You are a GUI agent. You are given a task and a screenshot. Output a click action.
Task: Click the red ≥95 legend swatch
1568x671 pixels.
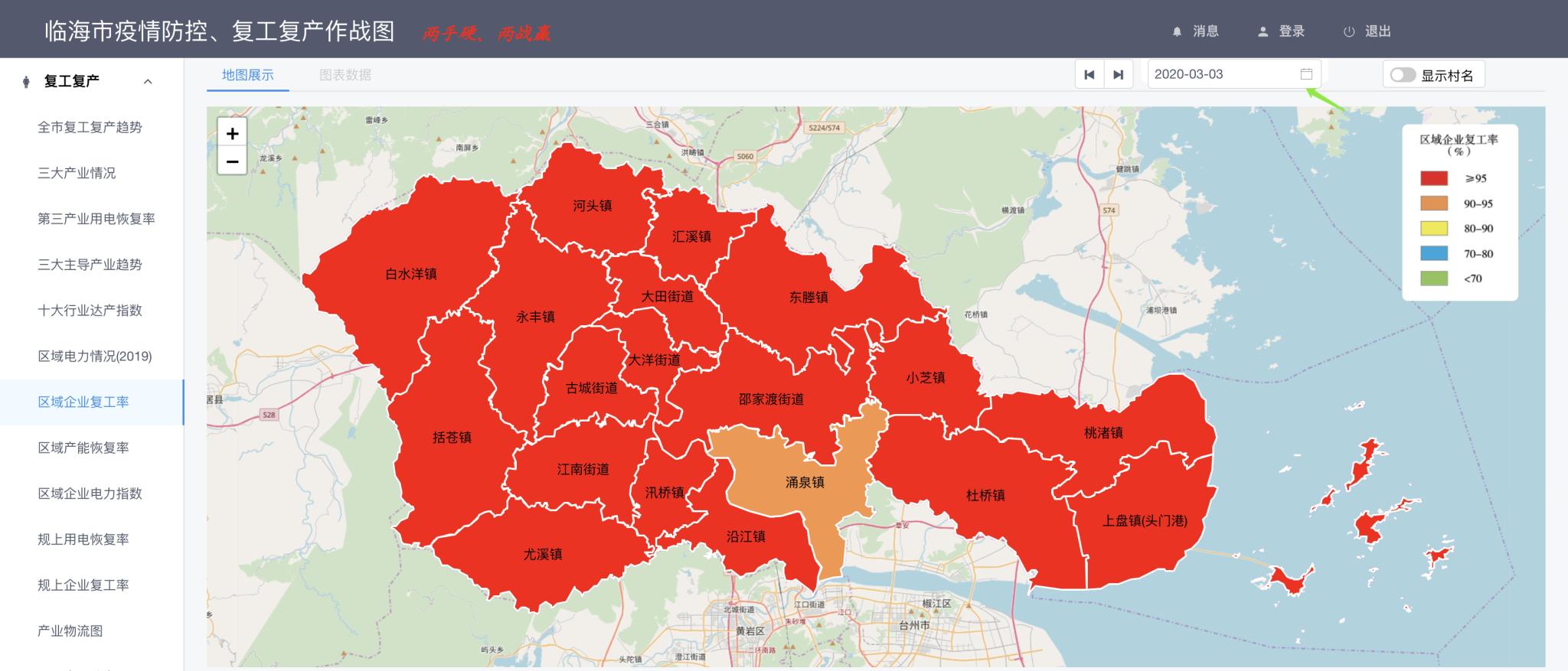(1434, 178)
